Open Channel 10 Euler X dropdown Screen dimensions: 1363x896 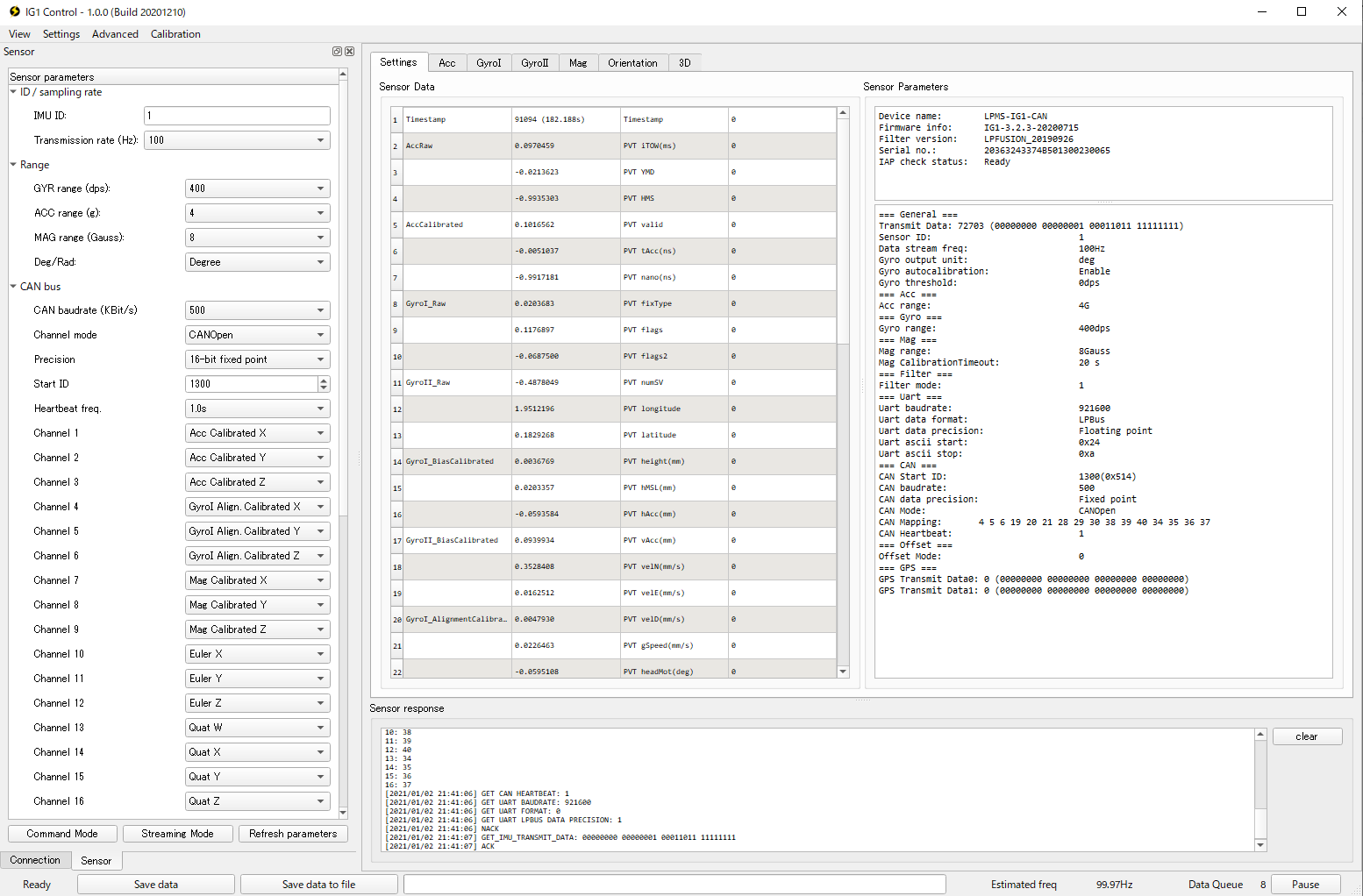[258, 654]
